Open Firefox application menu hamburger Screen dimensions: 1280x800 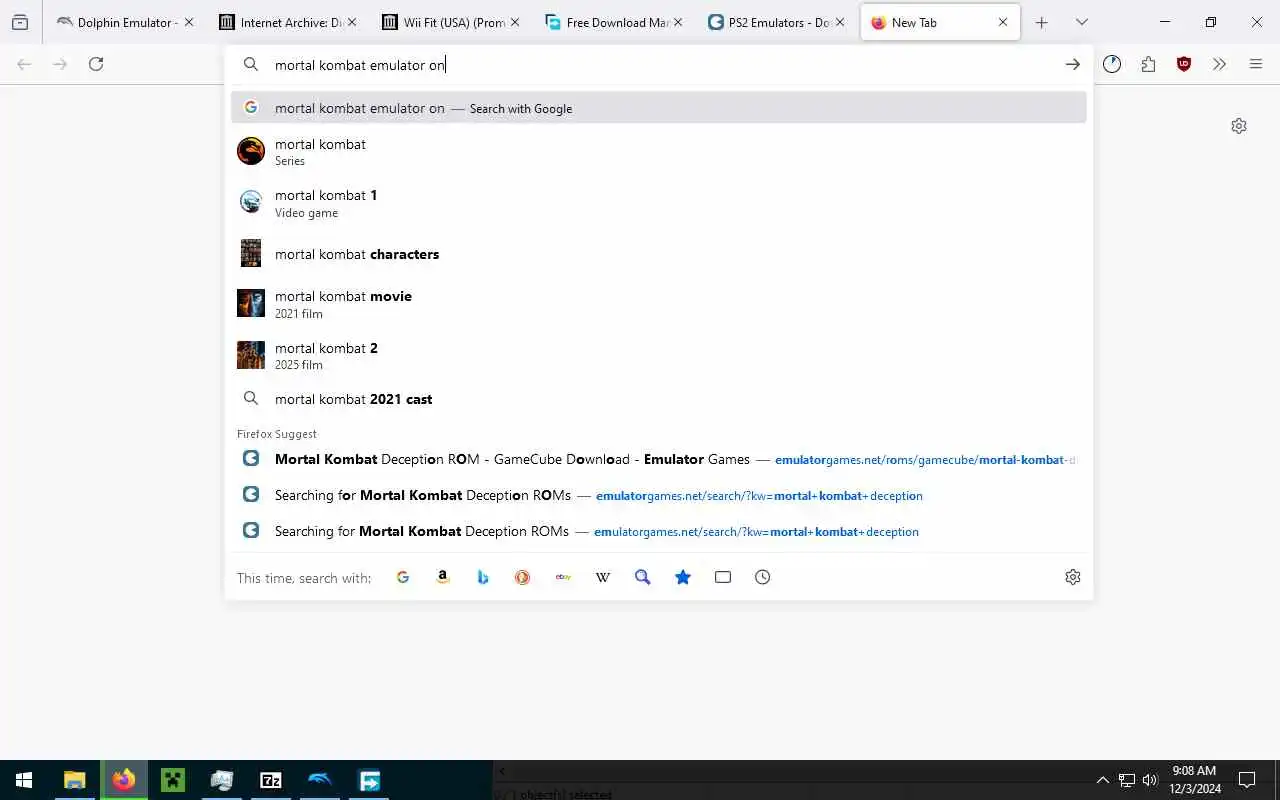(x=1256, y=64)
